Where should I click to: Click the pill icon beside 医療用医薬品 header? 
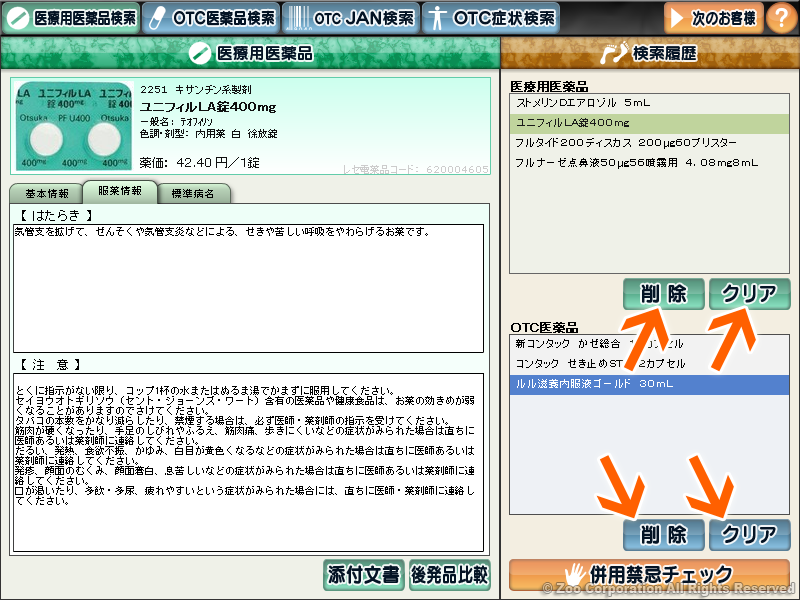click(199, 53)
